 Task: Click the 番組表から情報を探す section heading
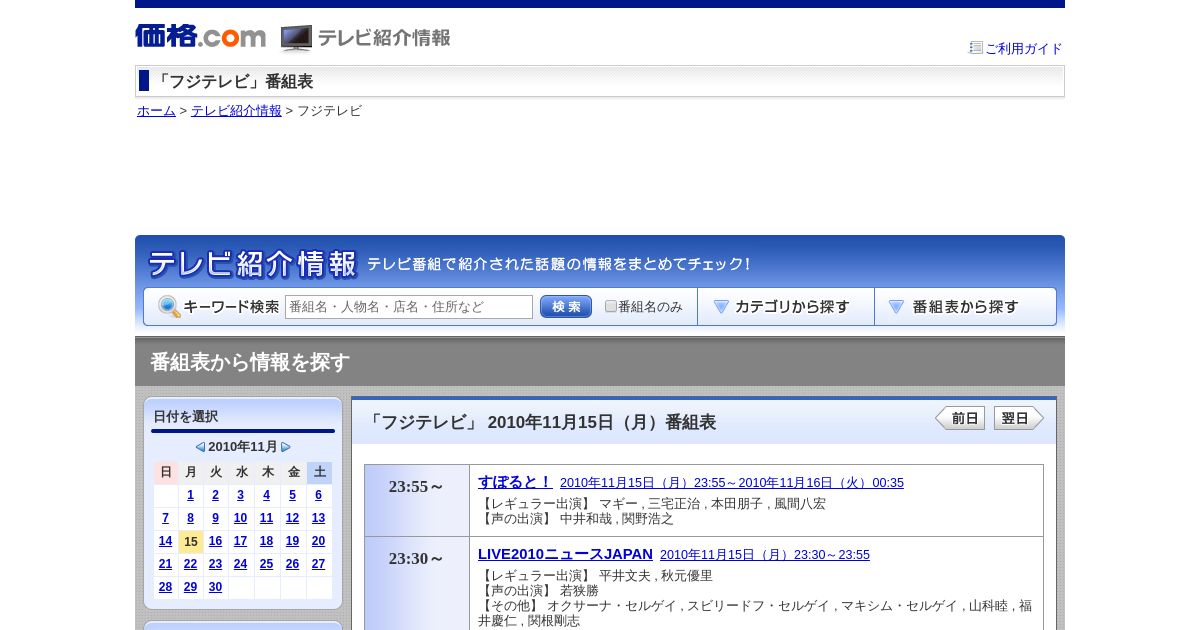click(250, 362)
